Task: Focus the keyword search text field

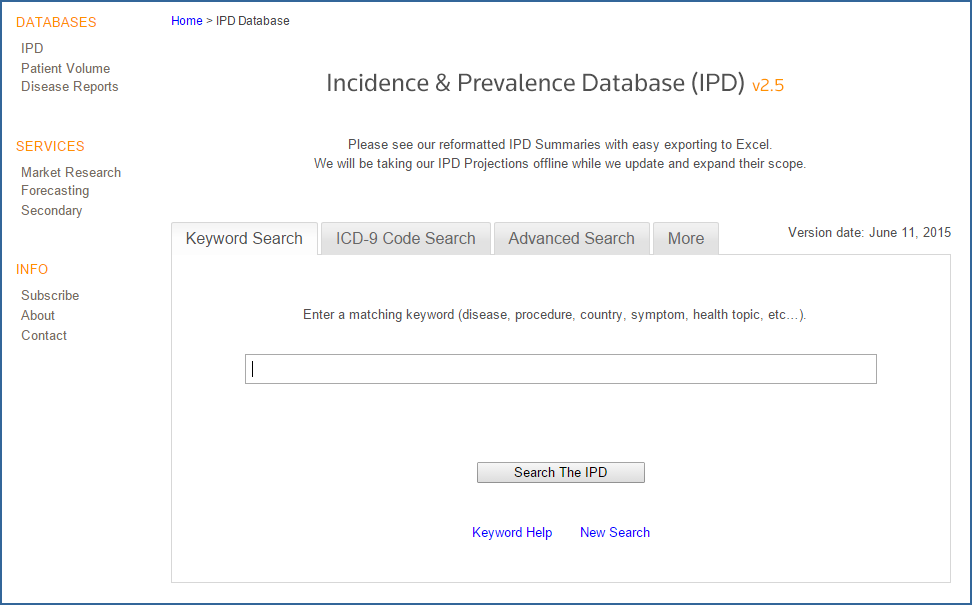Action: pos(560,369)
